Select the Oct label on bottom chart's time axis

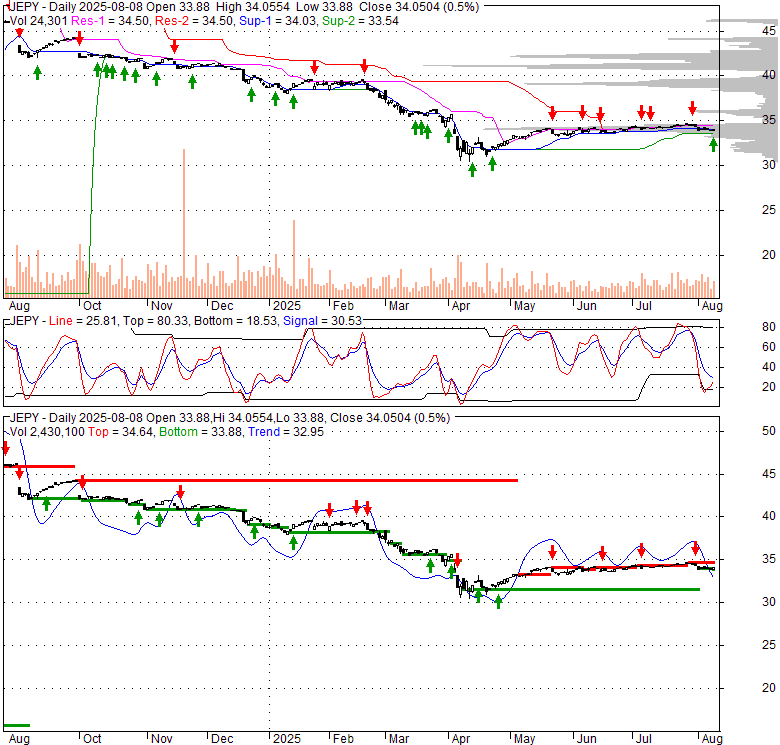click(x=90, y=739)
